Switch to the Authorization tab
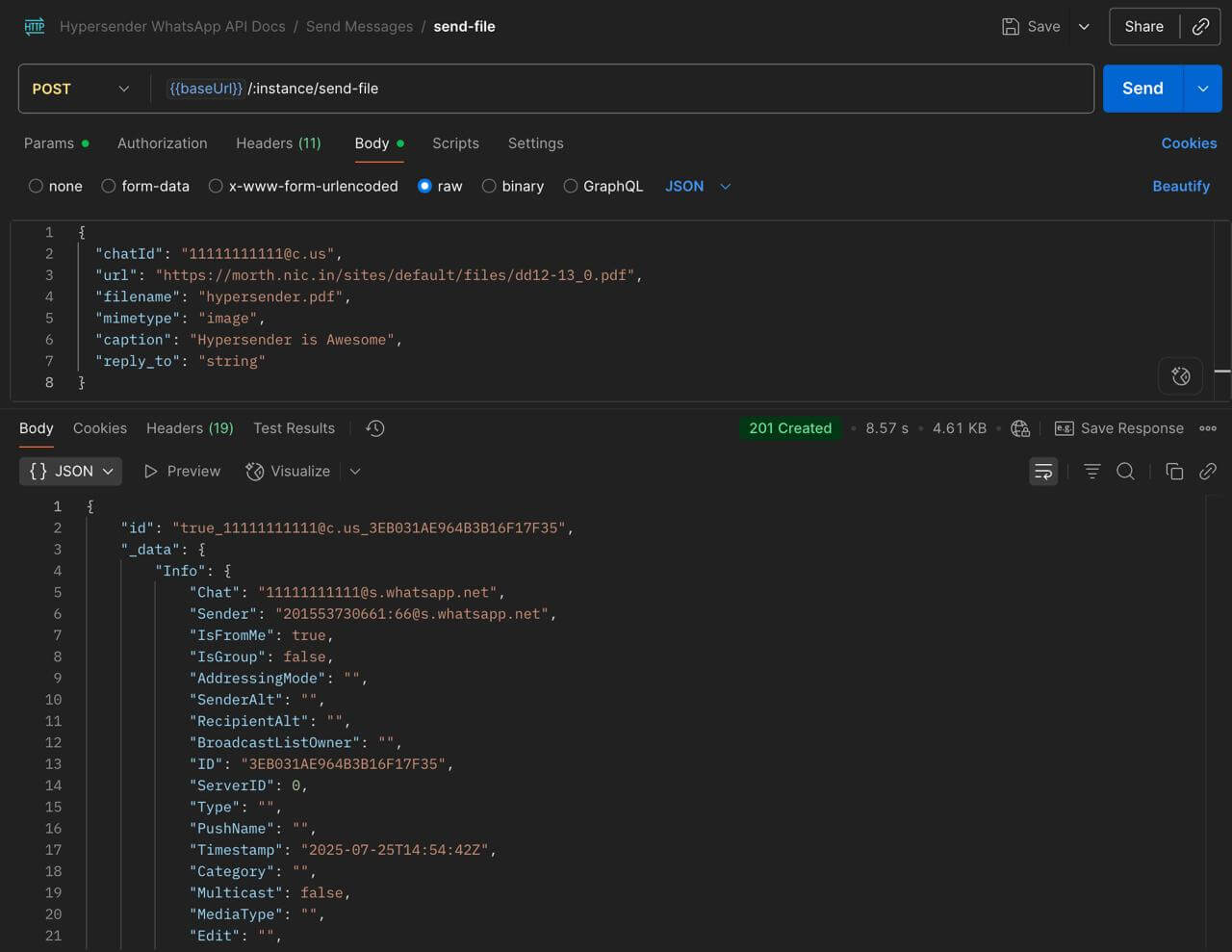 (162, 143)
